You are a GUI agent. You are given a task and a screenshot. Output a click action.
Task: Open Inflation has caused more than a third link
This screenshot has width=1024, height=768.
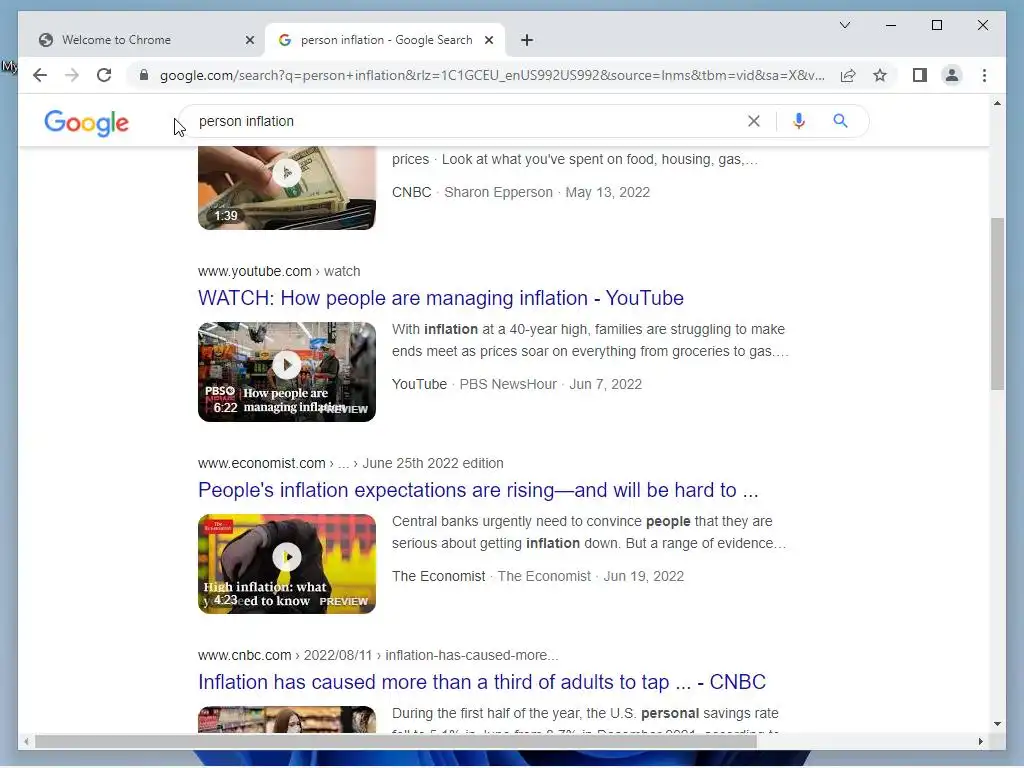pyautogui.click(x=482, y=682)
